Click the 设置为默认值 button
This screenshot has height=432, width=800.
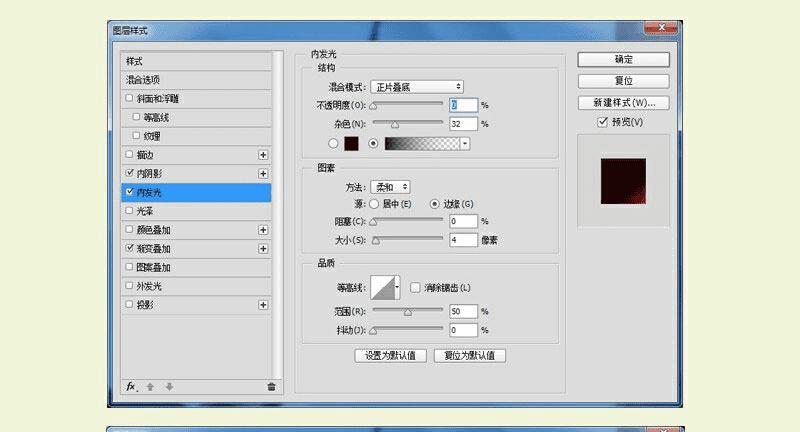[390, 355]
